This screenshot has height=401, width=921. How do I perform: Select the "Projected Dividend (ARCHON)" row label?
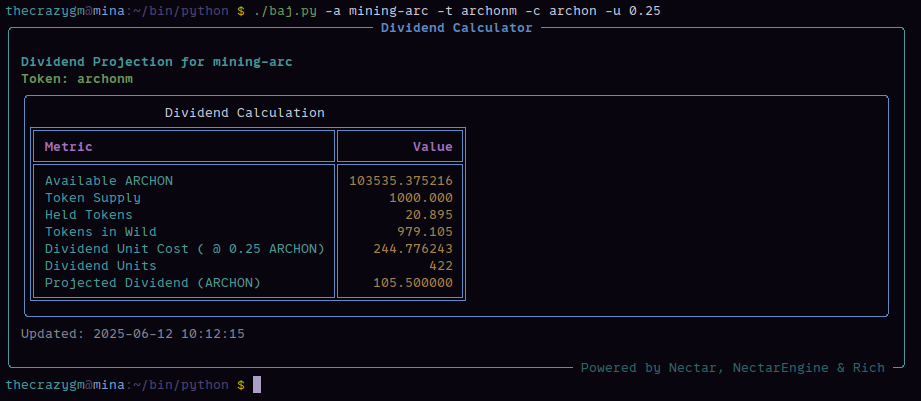point(153,283)
